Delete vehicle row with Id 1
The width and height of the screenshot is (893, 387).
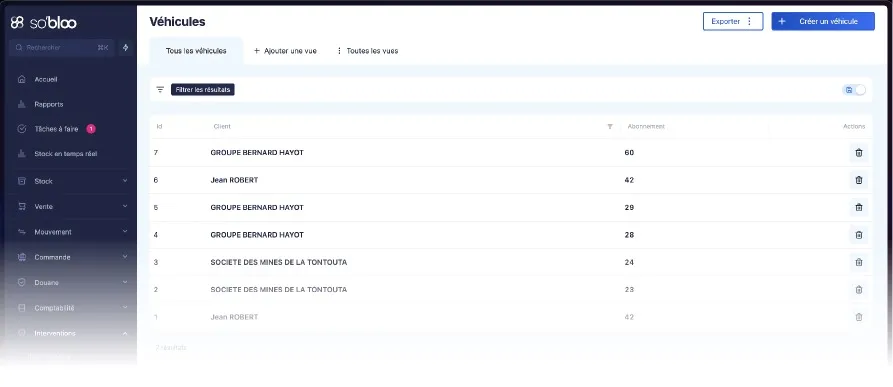click(859, 317)
